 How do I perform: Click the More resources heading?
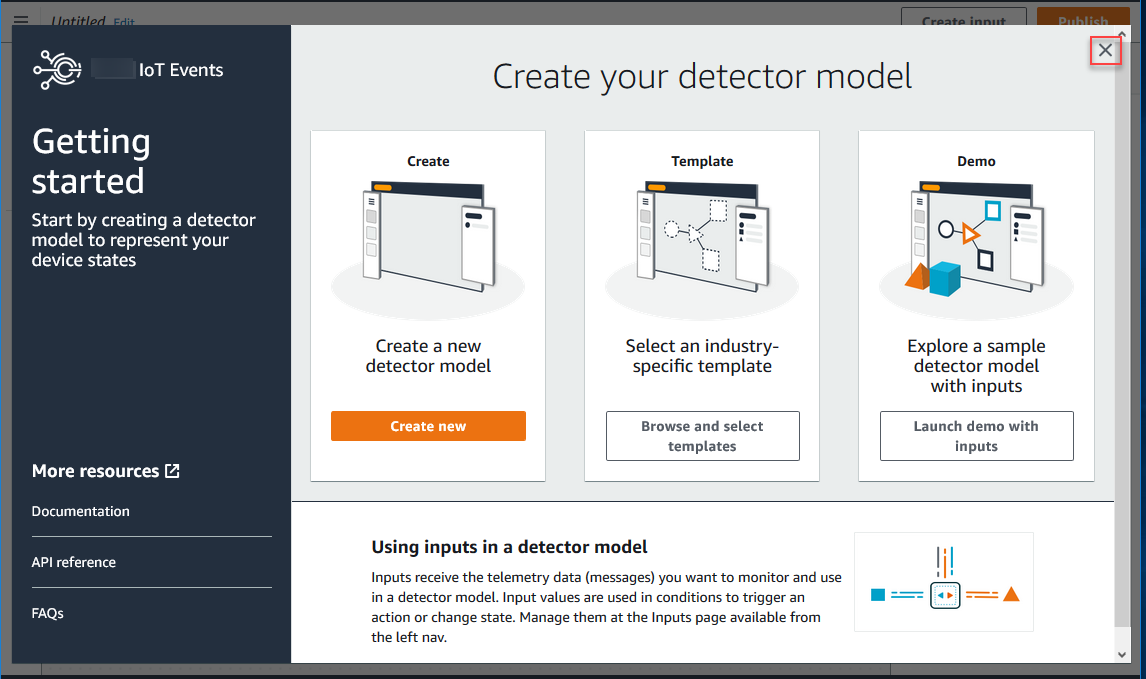[x=95, y=471]
